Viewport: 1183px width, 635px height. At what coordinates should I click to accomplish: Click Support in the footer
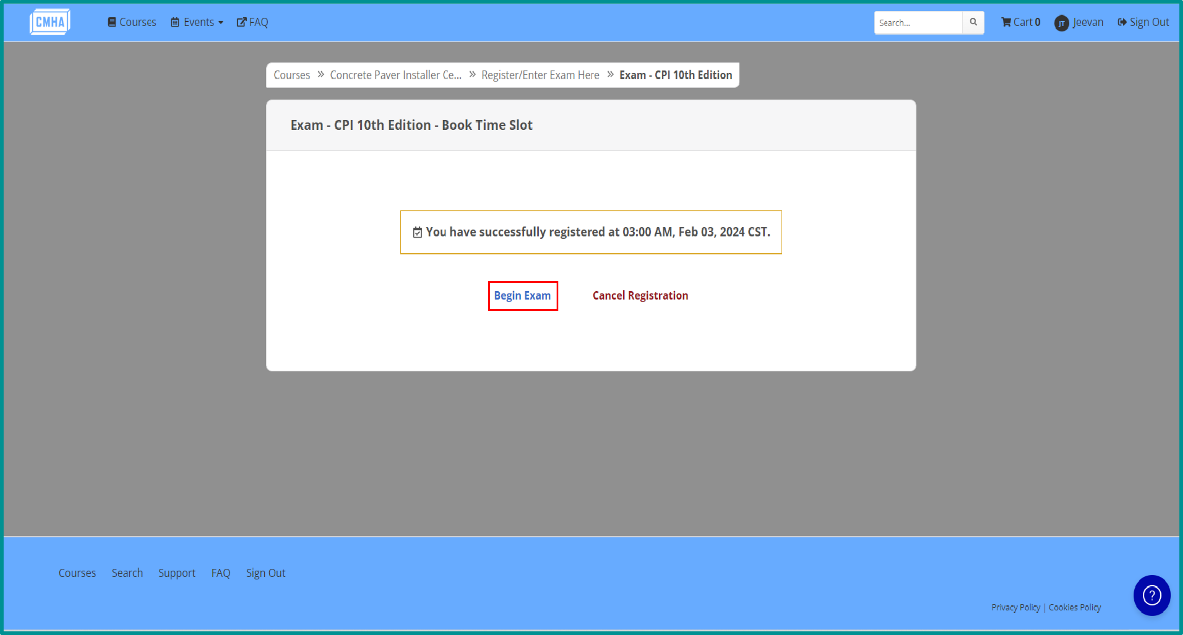tap(177, 573)
